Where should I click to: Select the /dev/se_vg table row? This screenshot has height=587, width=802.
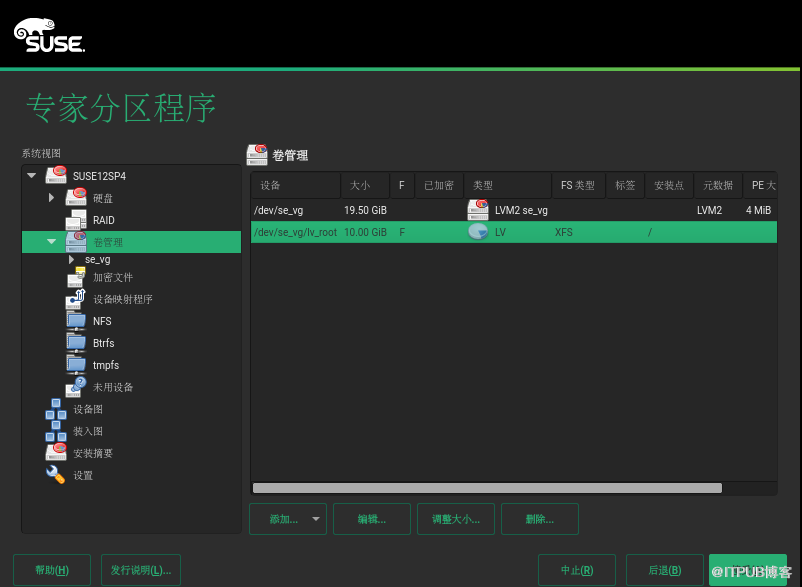point(514,210)
